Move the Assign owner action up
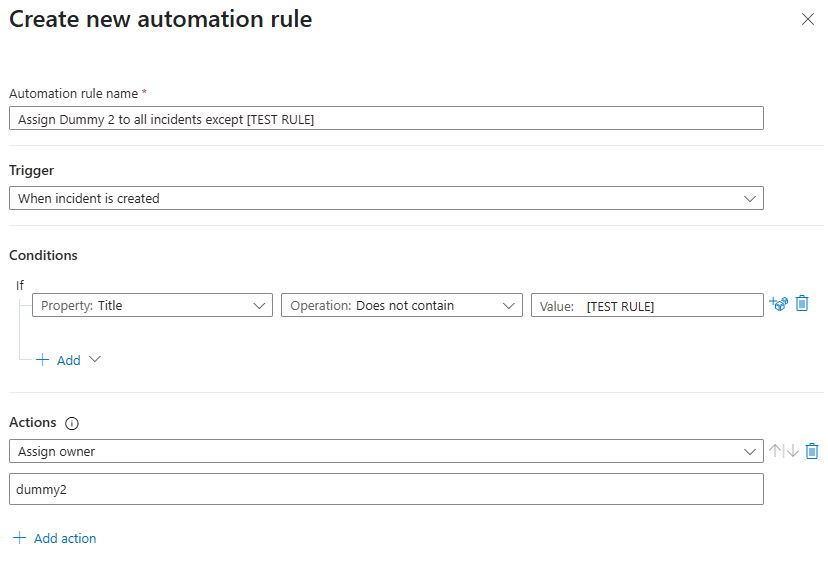The height and width of the screenshot is (564, 828). click(775, 451)
